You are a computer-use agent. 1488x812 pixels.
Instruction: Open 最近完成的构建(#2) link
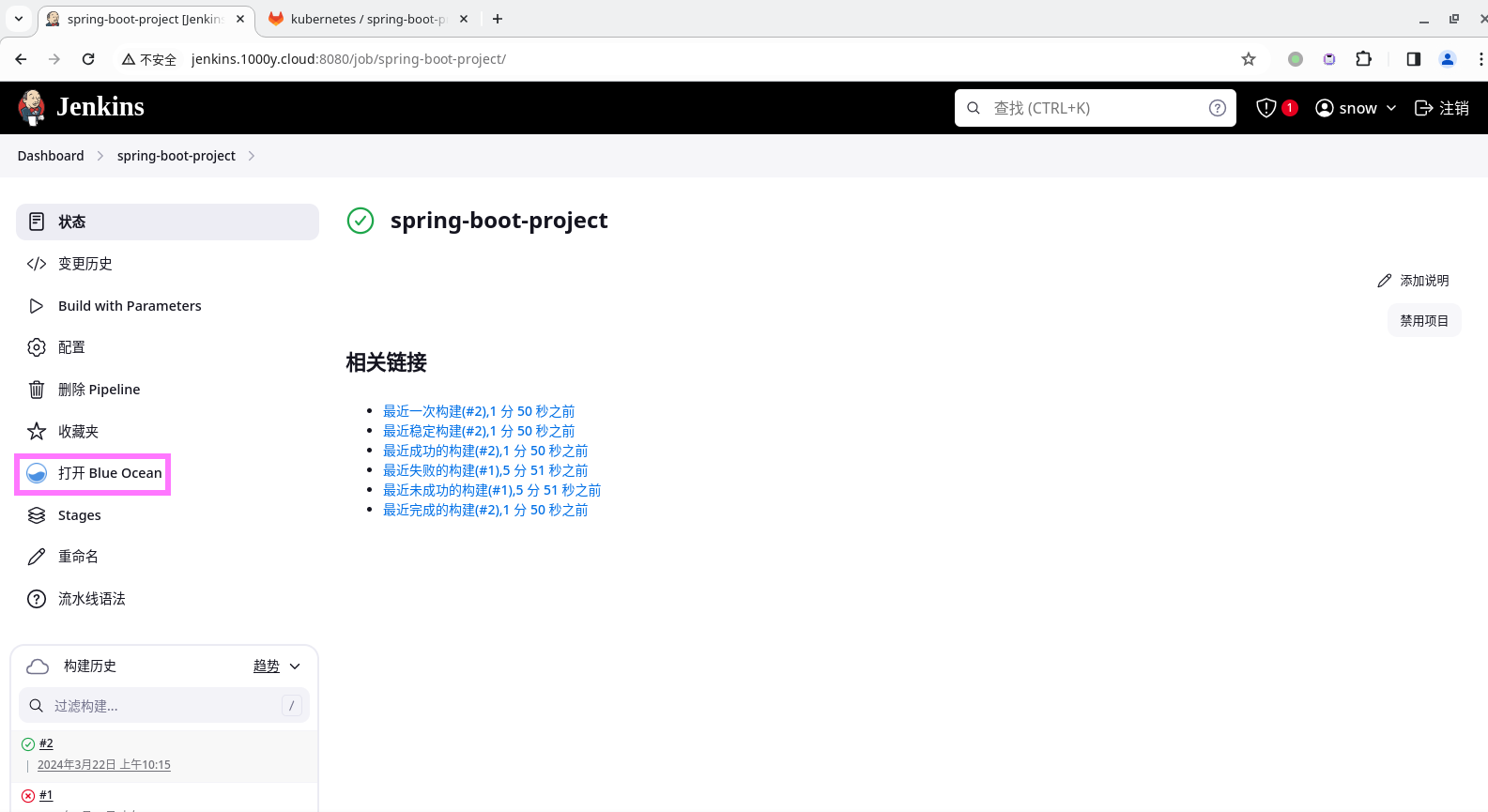tap(485, 510)
